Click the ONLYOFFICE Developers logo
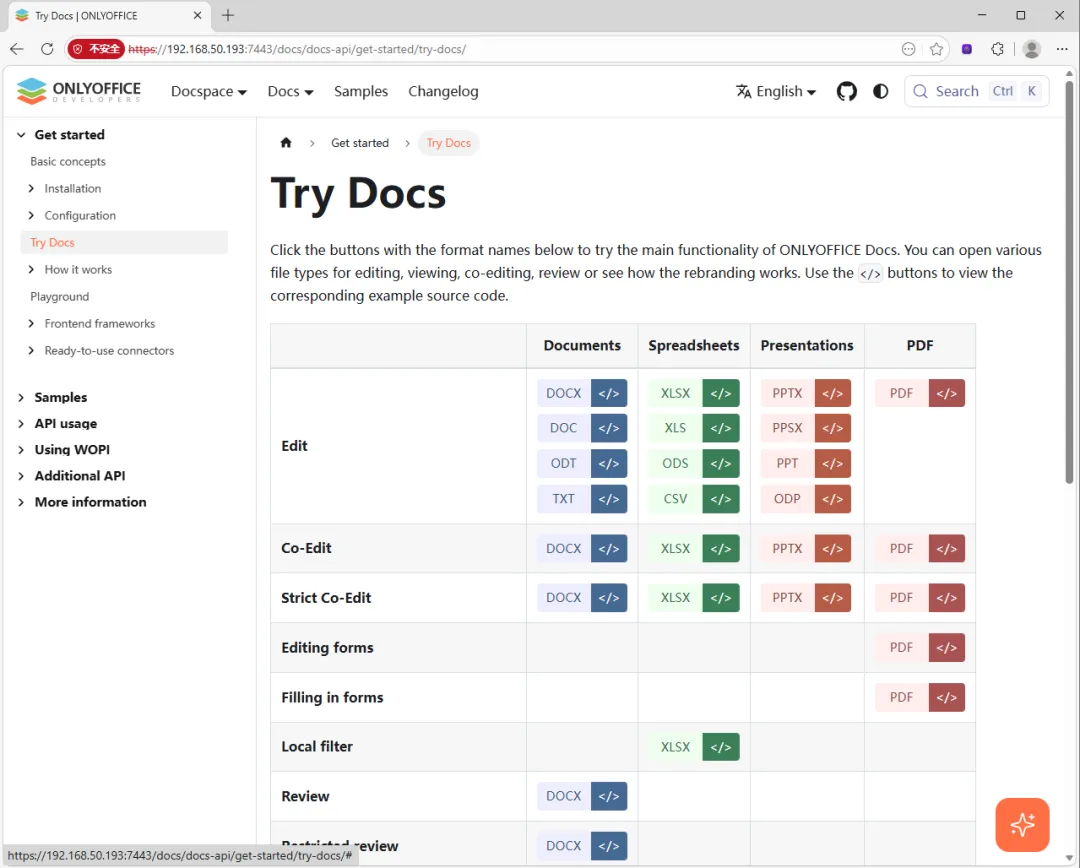The width and height of the screenshot is (1080, 868). [x=79, y=91]
